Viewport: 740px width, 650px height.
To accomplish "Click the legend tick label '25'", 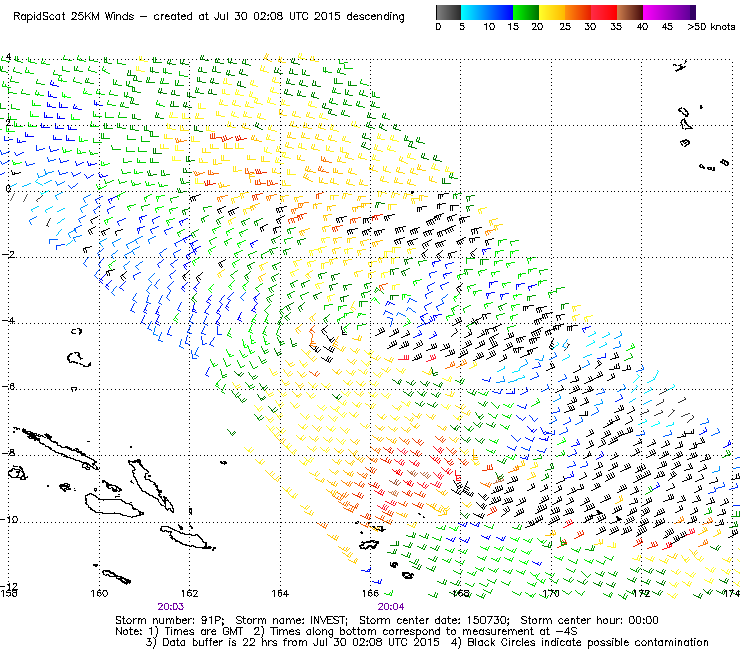I will point(565,27).
